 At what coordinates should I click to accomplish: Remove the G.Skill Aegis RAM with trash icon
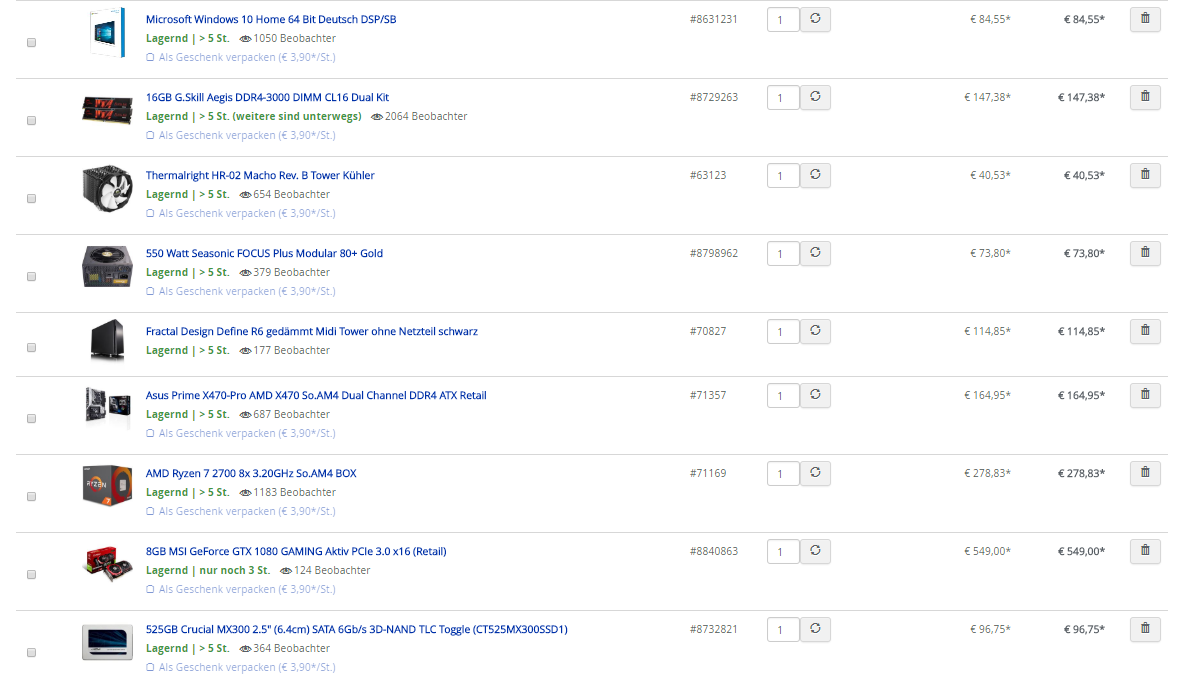click(1144, 97)
